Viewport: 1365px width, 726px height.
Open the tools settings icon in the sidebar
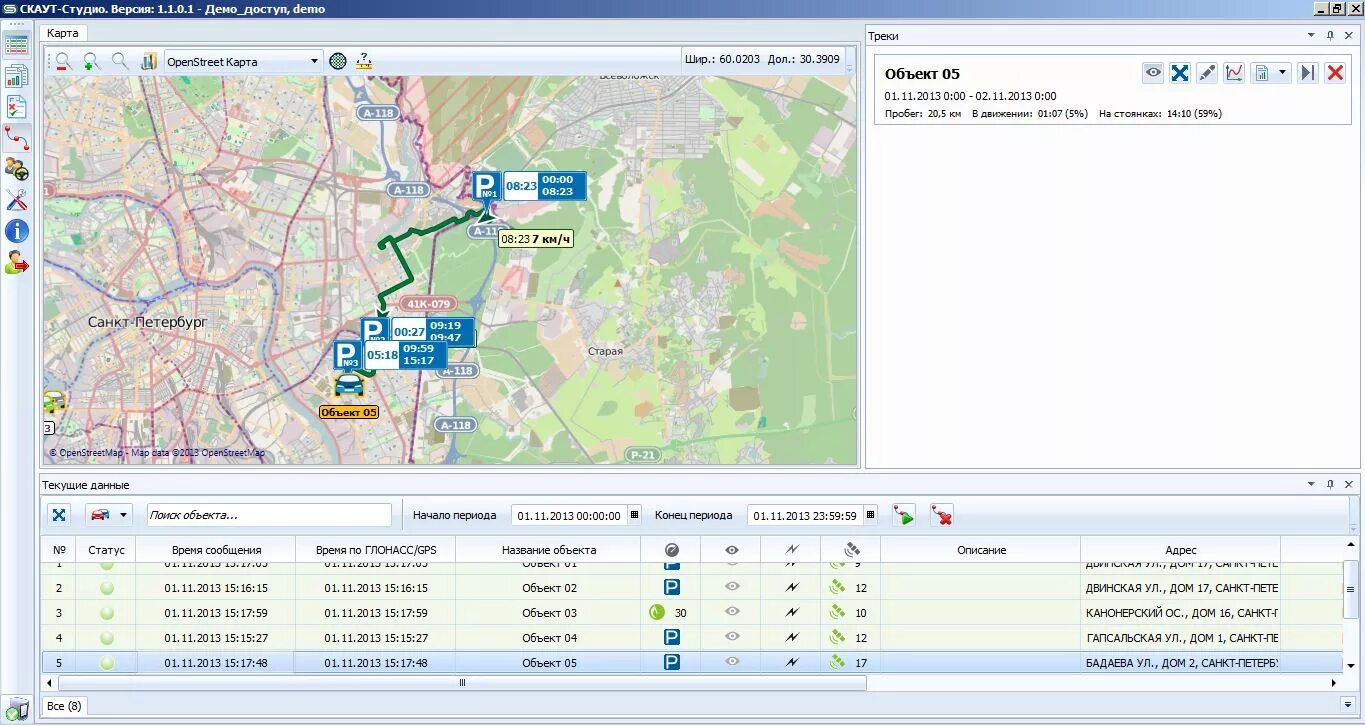point(16,200)
